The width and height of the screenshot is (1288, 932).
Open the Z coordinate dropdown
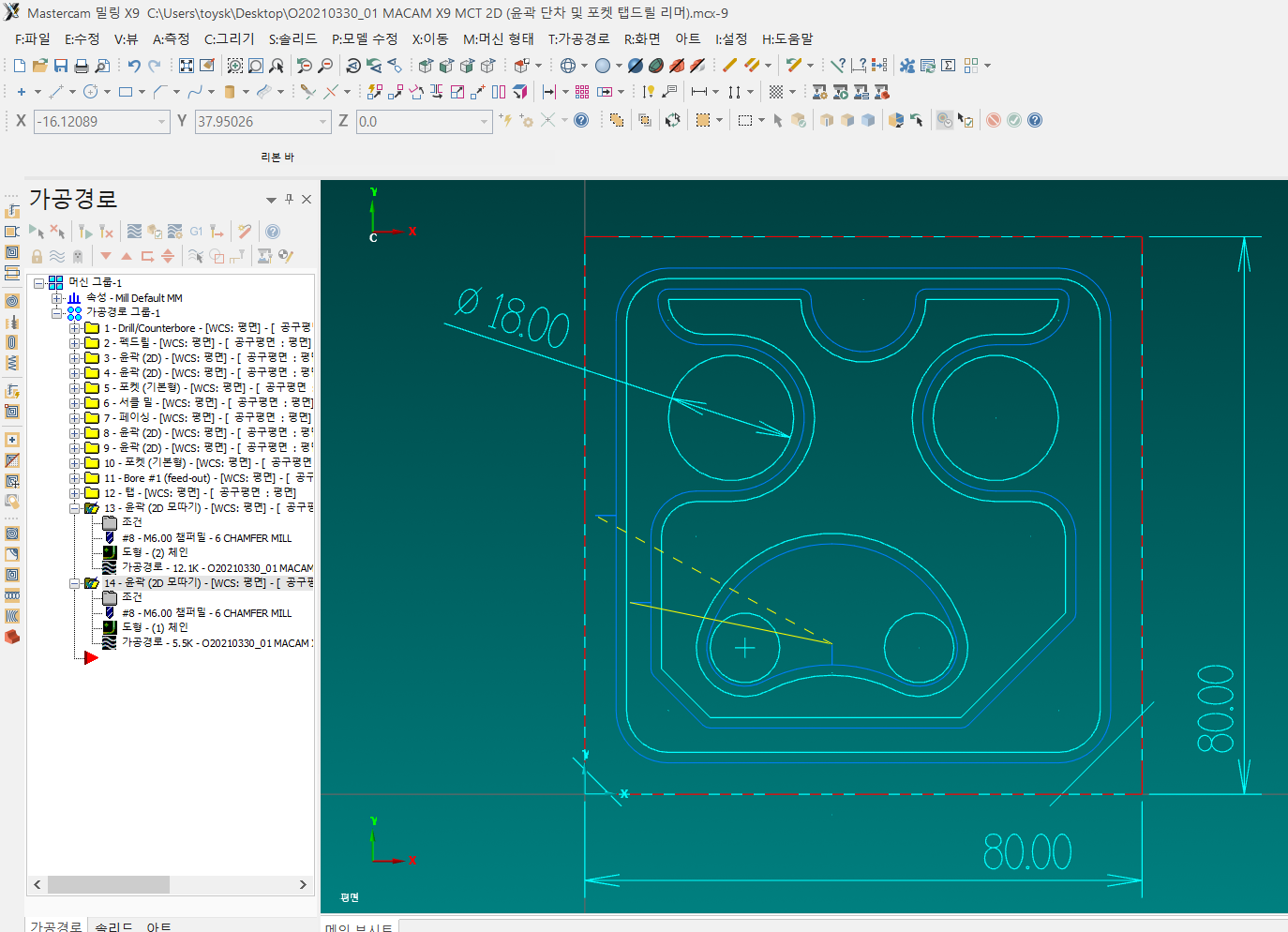[485, 121]
